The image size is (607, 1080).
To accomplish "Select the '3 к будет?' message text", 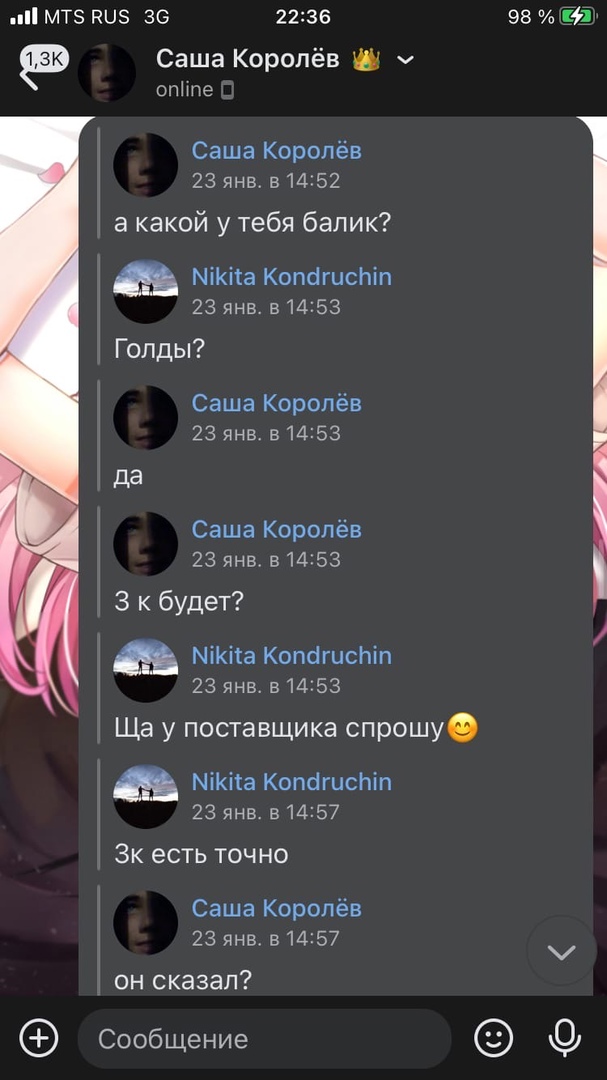I will [x=179, y=603].
